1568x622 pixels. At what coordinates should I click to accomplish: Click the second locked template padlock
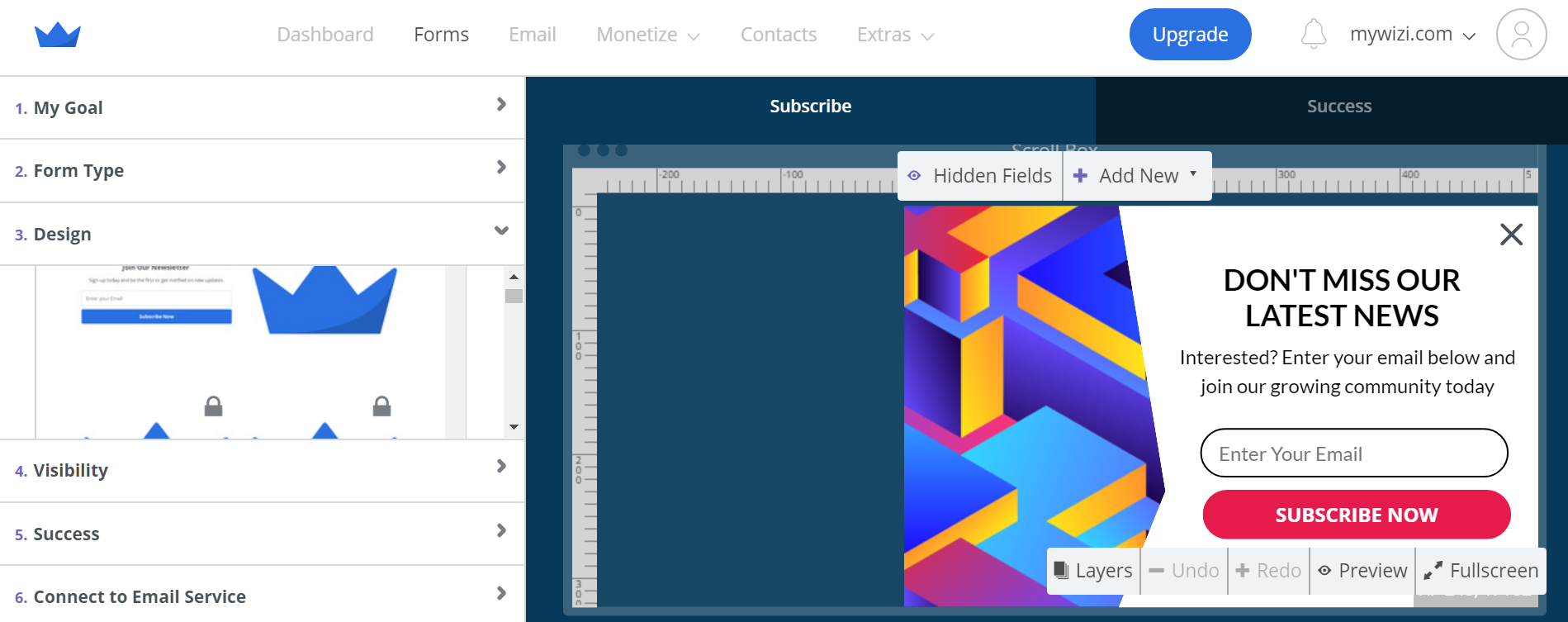tap(381, 406)
